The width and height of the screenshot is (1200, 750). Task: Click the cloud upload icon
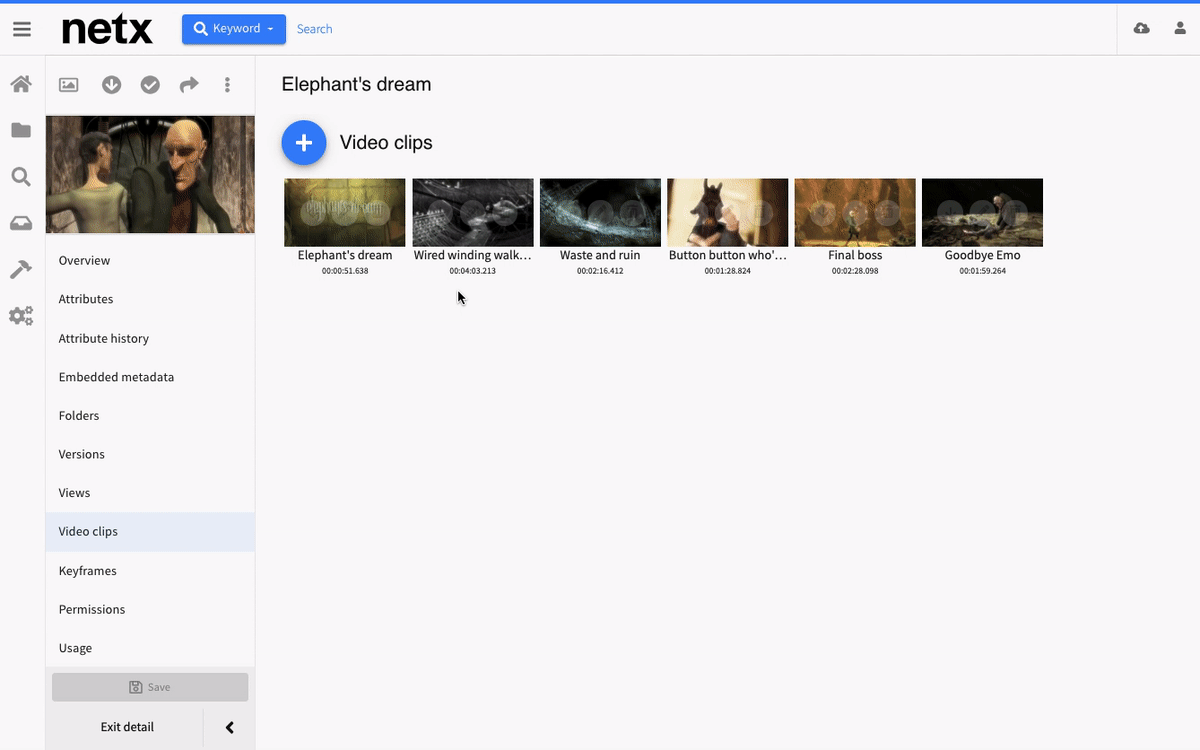[x=1141, y=29]
